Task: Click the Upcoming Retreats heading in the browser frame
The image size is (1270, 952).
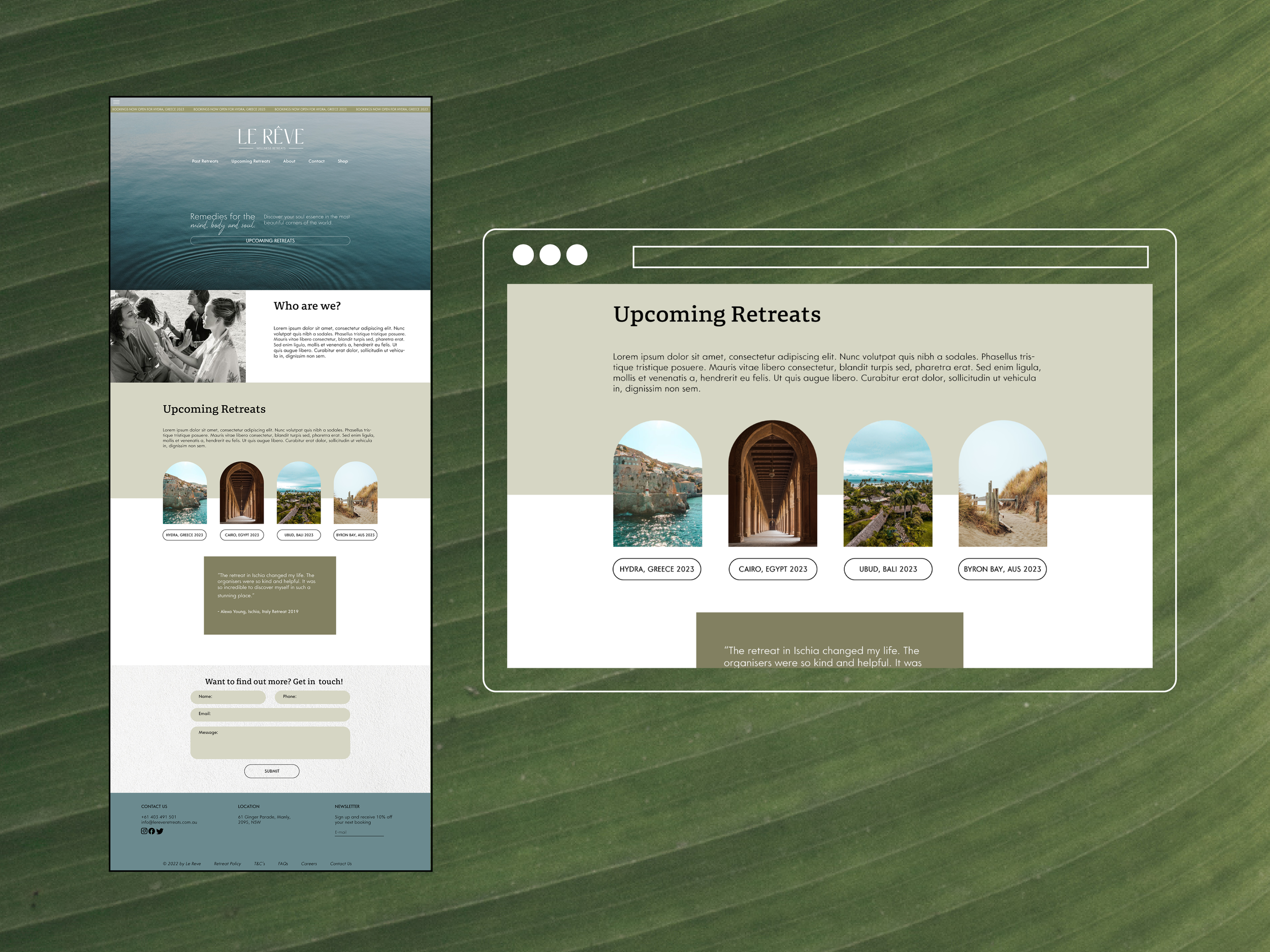Action: coord(717,315)
